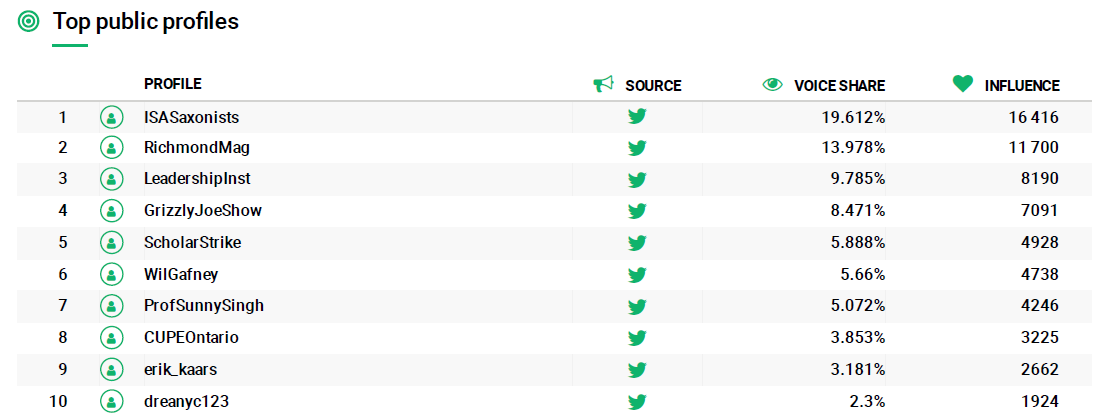Select the 11 700 influence value

(1034, 148)
